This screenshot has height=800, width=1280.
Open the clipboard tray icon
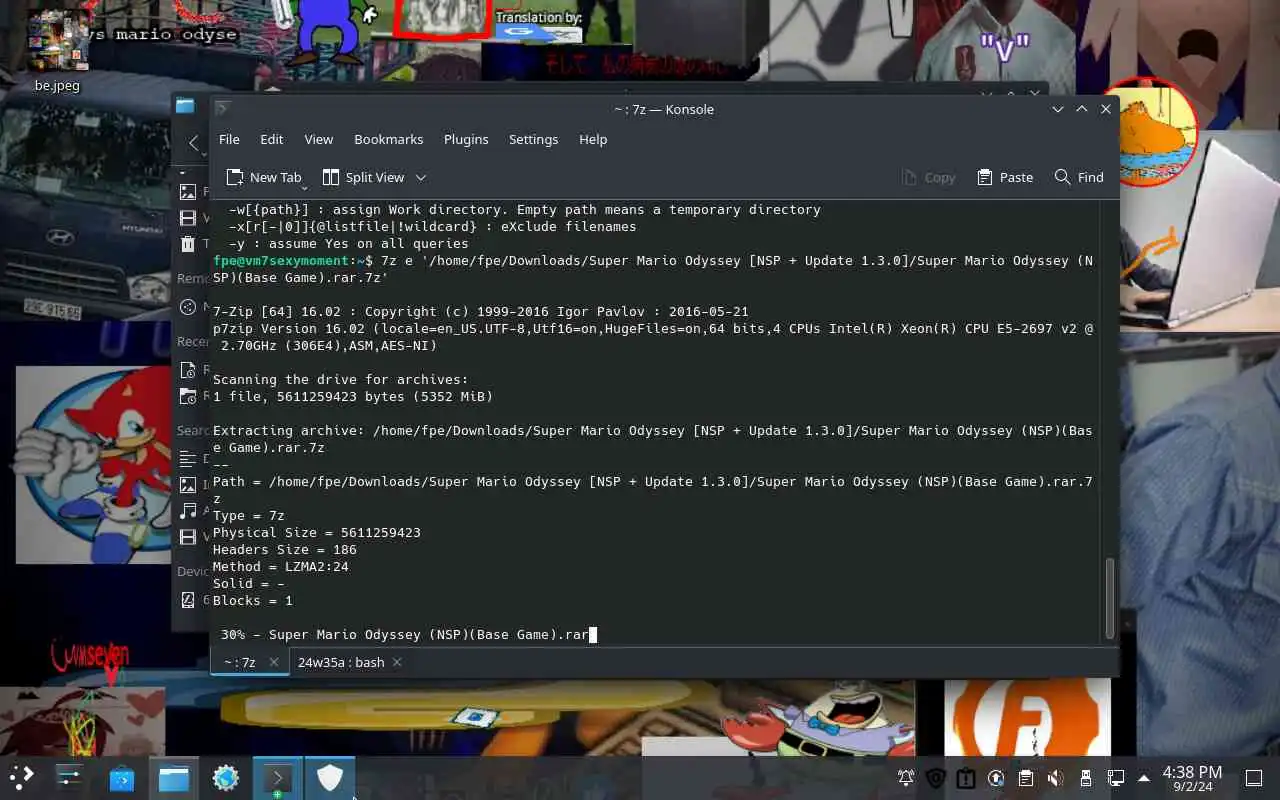[1026, 778]
